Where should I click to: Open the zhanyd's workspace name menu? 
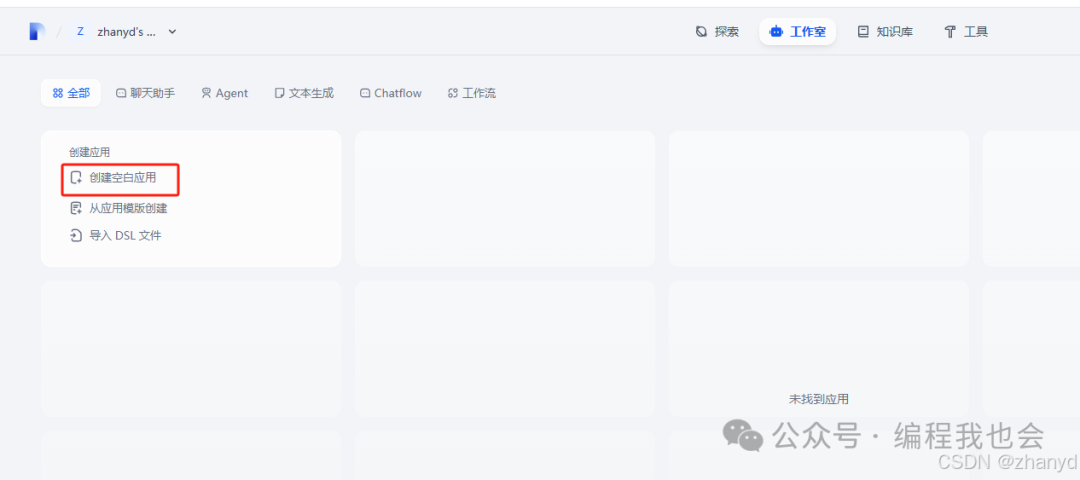[x=126, y=32]
